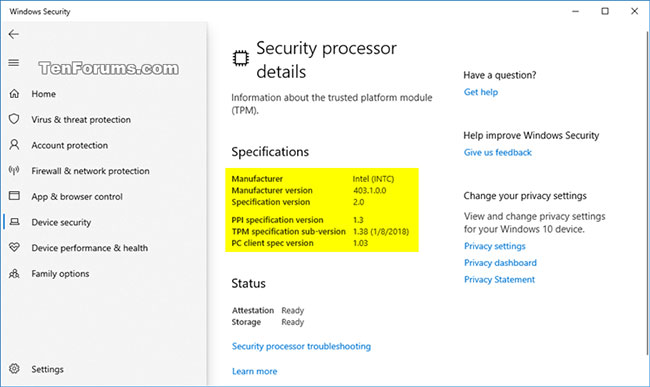This screenshot has height=387, width=650.
Task: Select the Home house icon
Action: click(14, 94)
